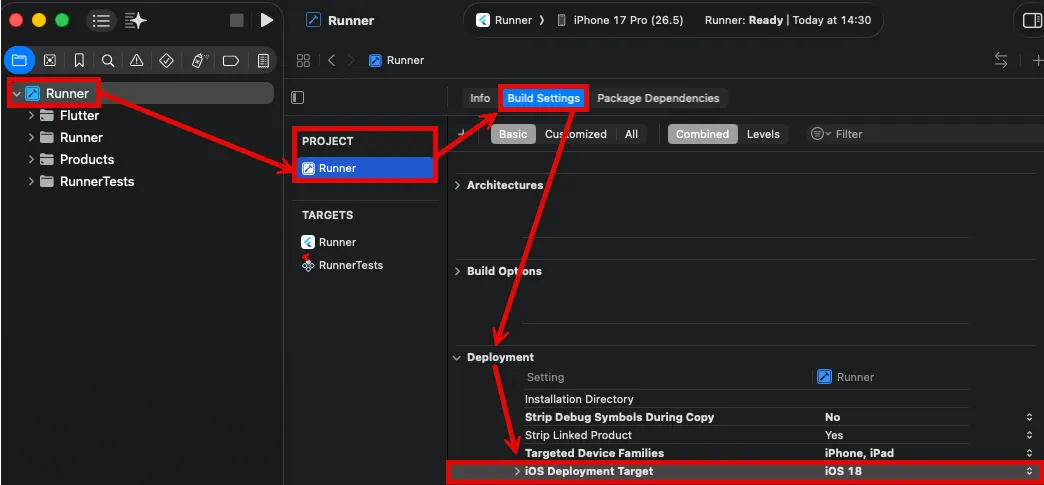Add an editor with the plus icon
Screen dimensions: 1044x485
click(x=1037, y=60)
